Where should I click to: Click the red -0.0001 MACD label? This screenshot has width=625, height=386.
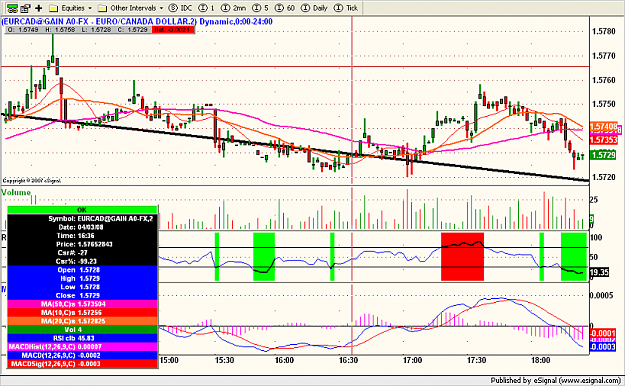point(603,333)
